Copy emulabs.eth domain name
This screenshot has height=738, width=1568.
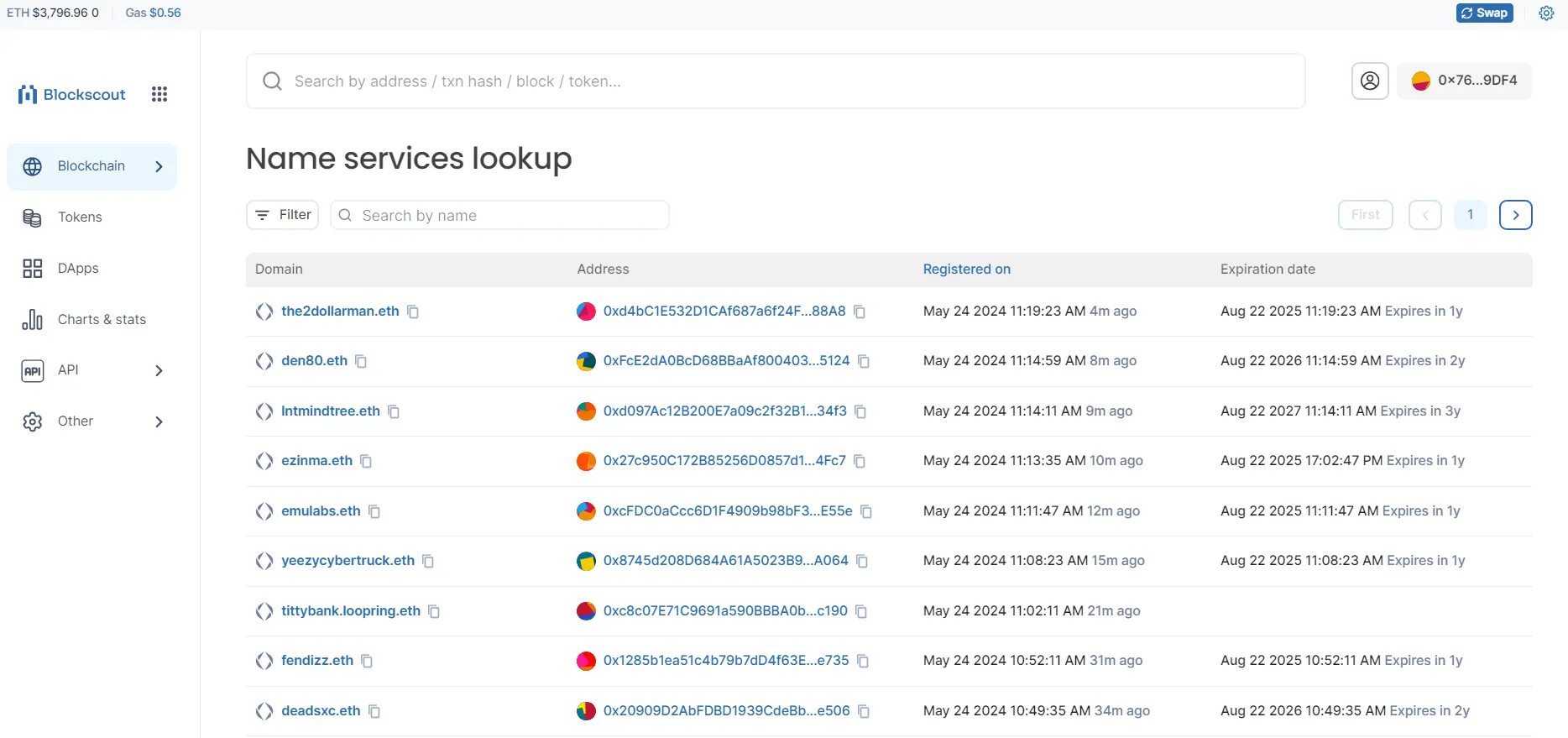point(374,511)
